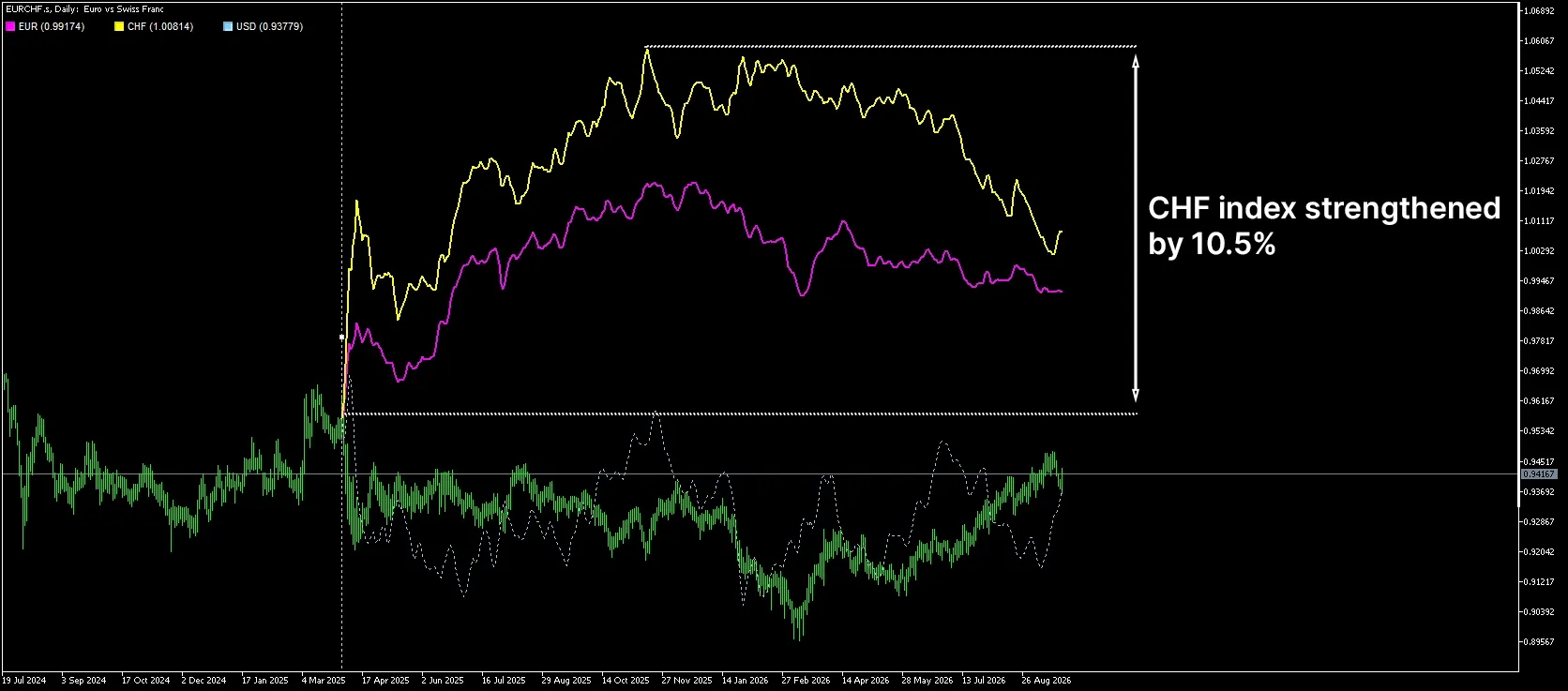Screen dimensions: 1568x691
Task: Click the yellow CHF line peak
Action: (646, 50)
